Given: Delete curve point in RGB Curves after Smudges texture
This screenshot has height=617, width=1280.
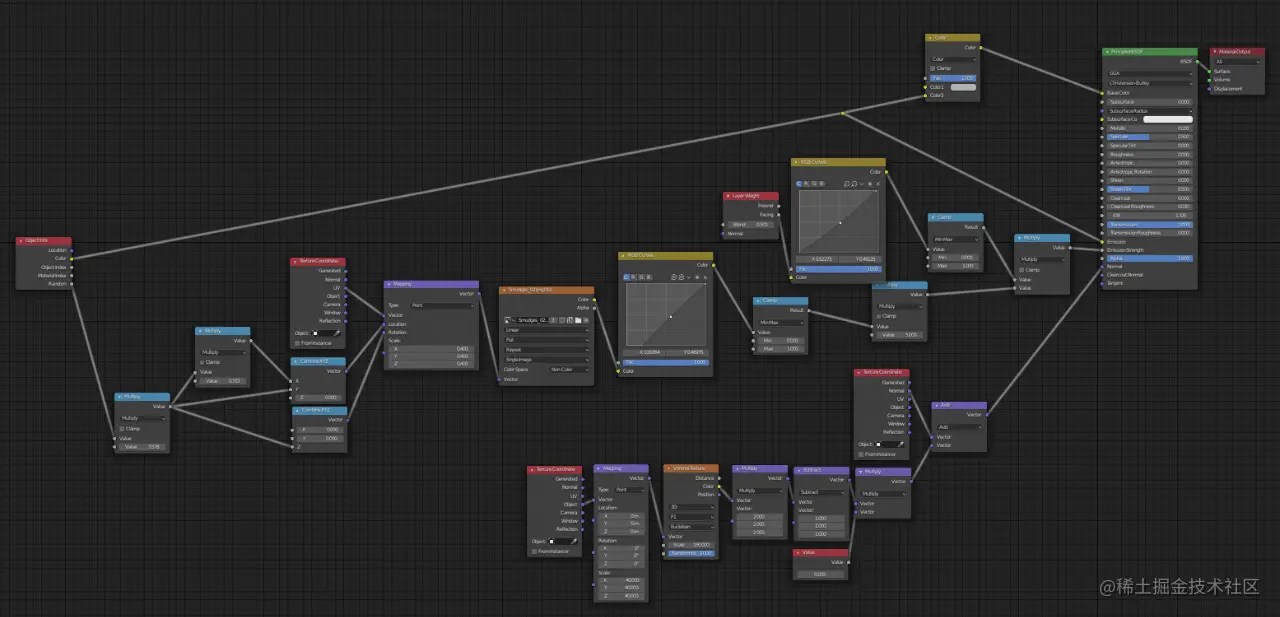Looking at the screenshot, I should (705, 277).
